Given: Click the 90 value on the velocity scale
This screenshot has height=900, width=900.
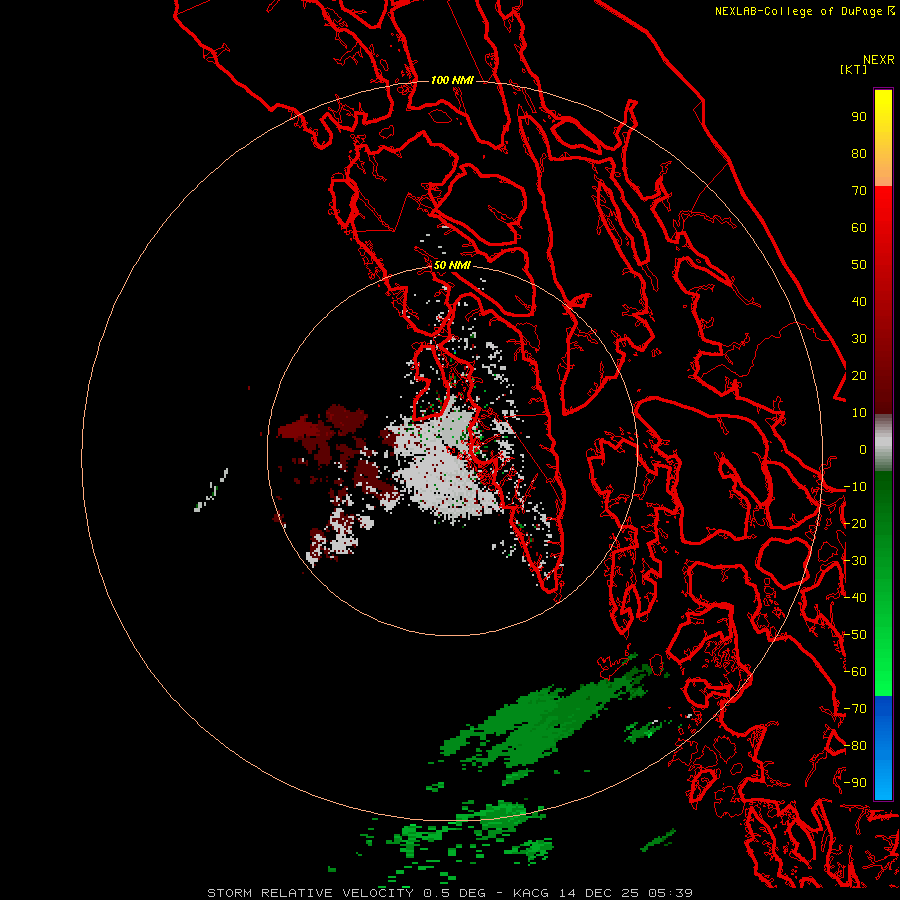Looking at the screenshot, I should (859, 117).
